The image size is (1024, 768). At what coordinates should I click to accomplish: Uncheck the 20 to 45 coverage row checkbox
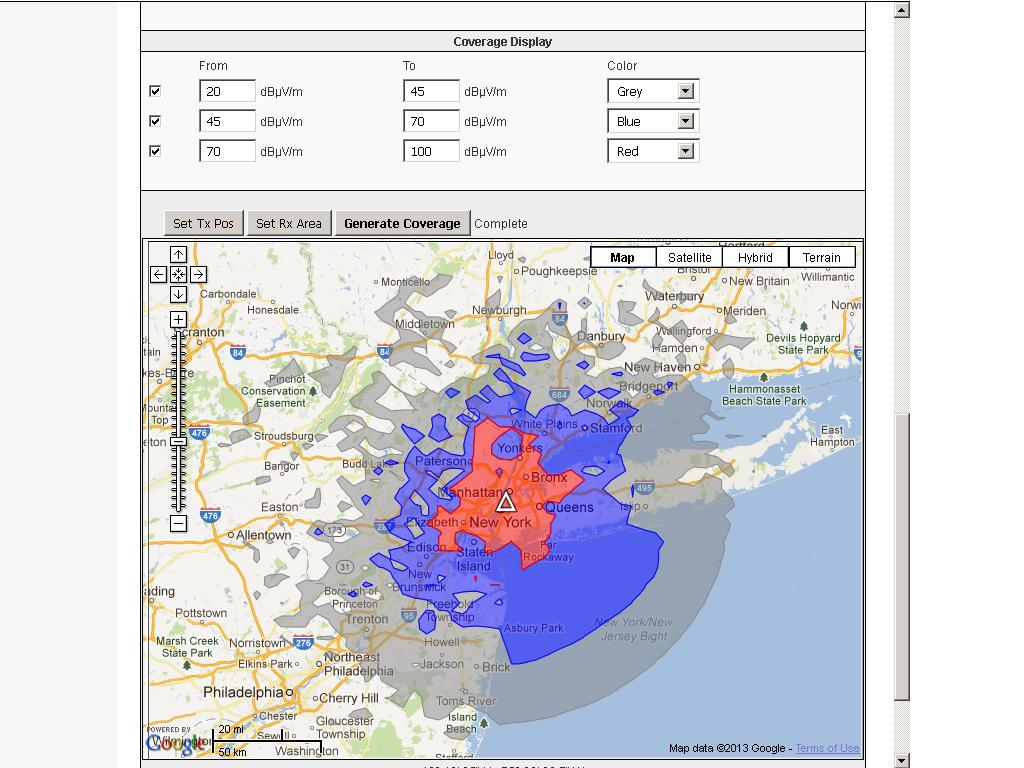(x=155, y=91)
